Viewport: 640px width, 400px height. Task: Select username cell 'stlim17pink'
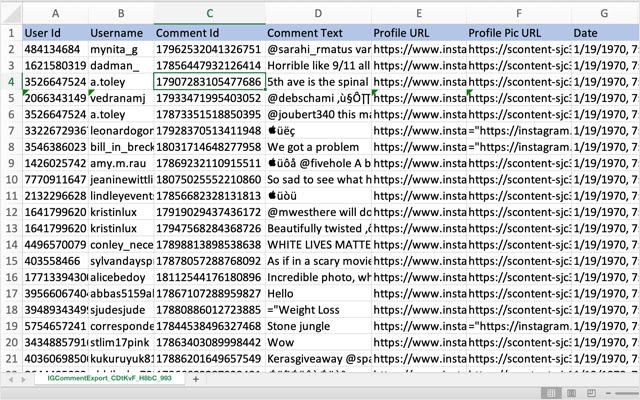[121, 342]
